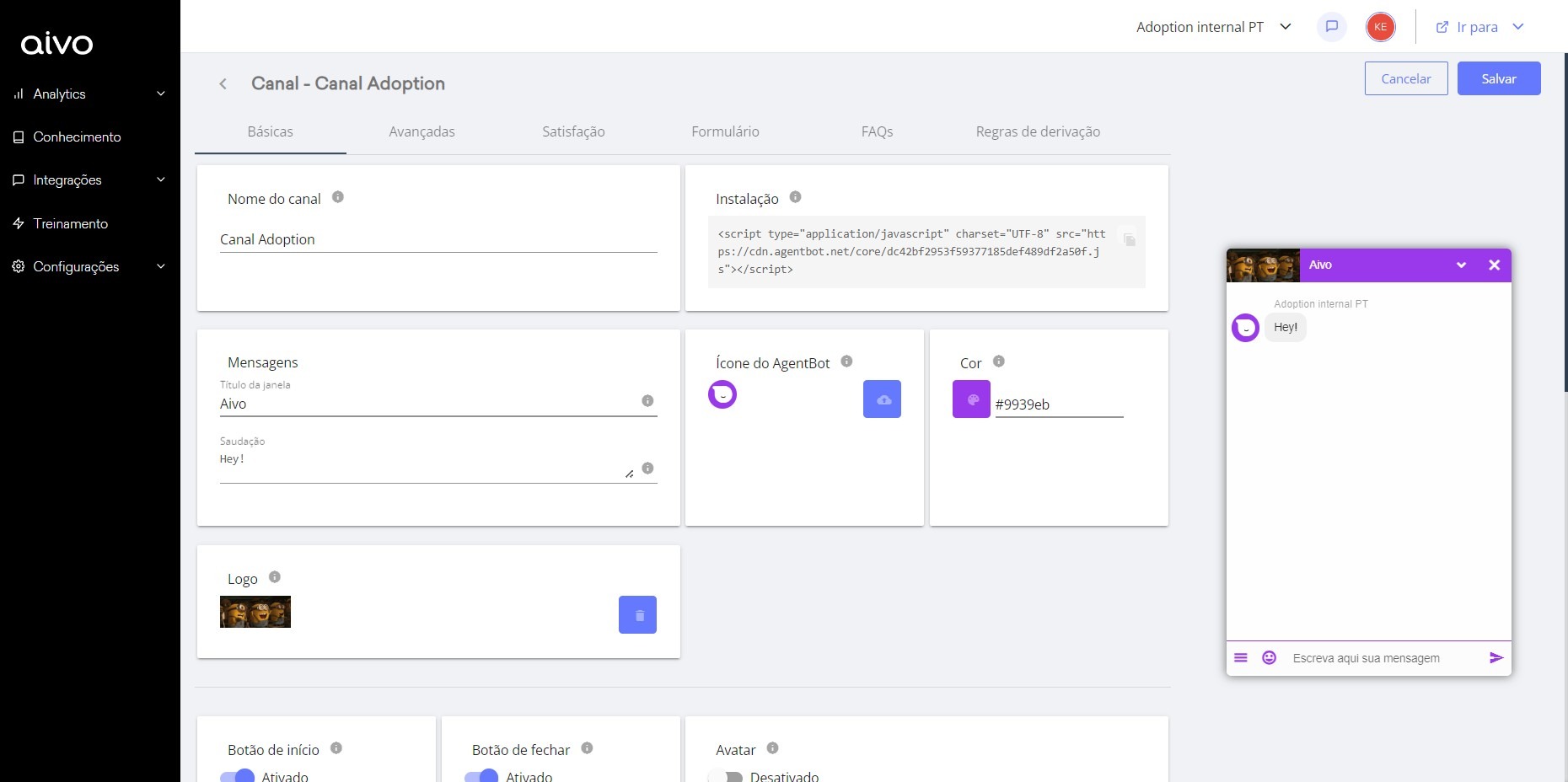Open the Adoption internal PT dropdown

click(1213, 27)
